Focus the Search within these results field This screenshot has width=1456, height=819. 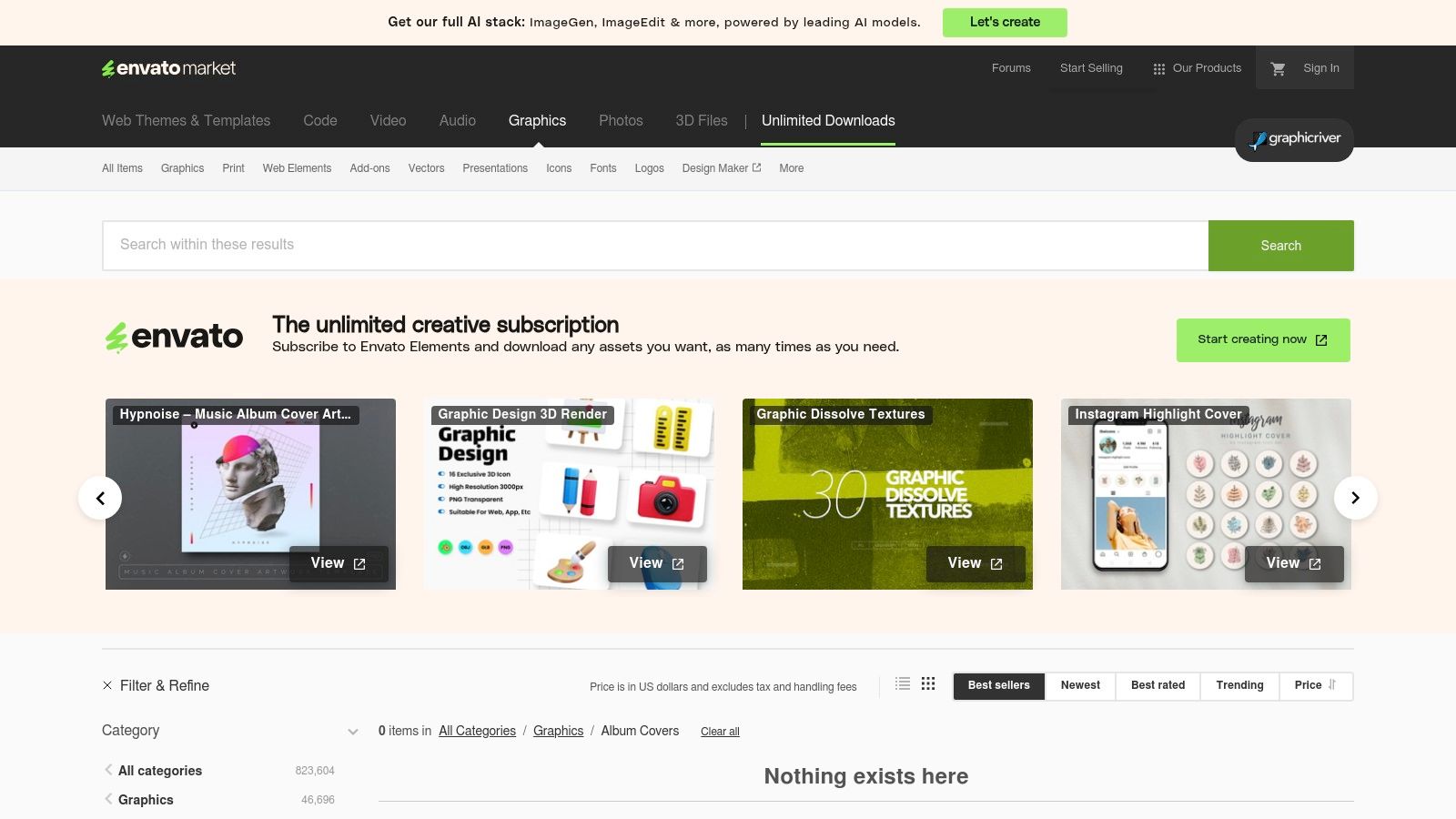(x=655, y=246)
